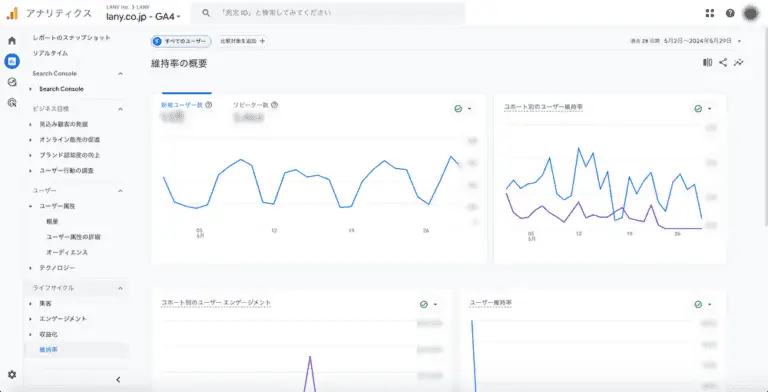Click the Google Analytics logo

pos(12,13)
